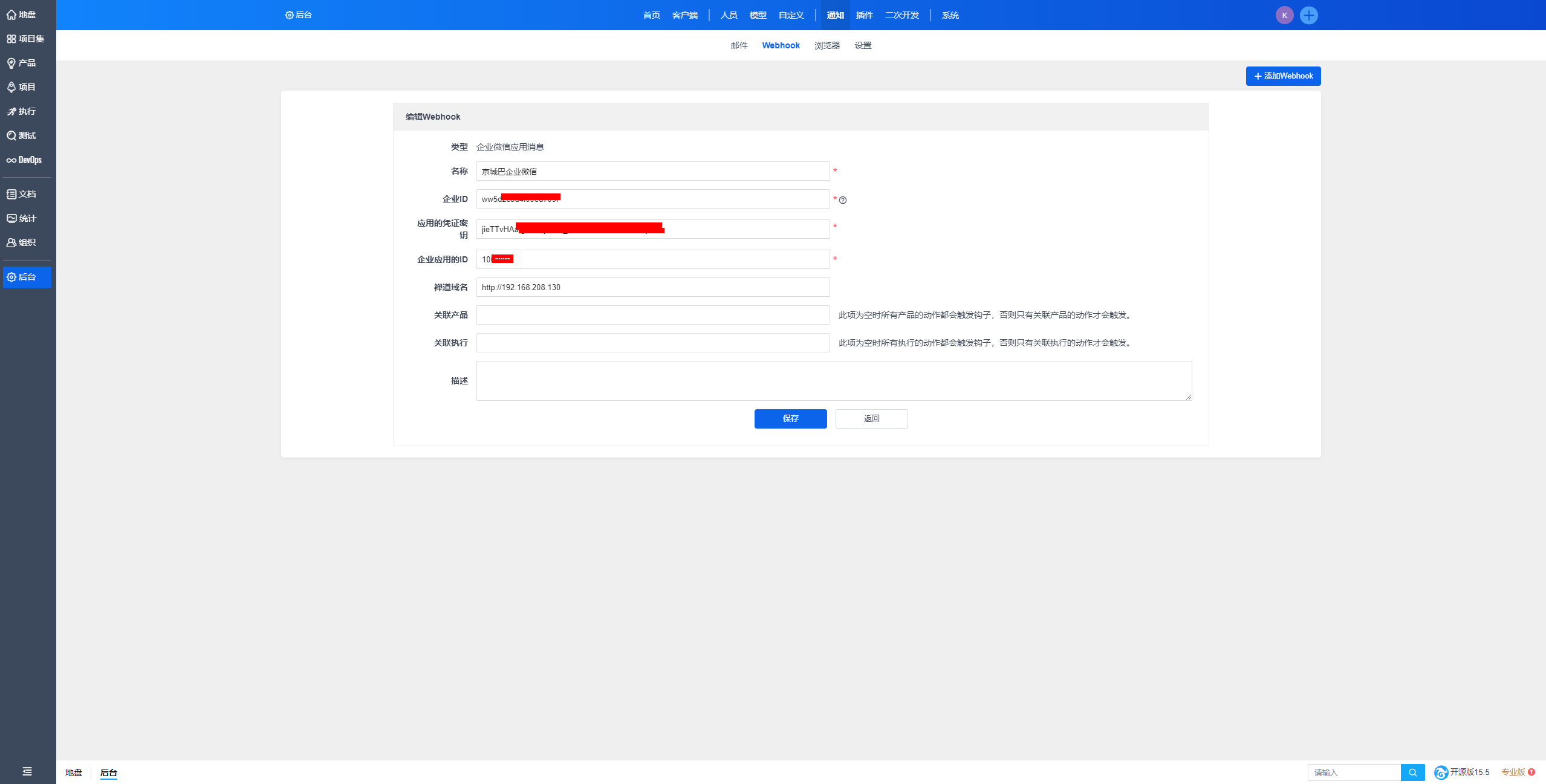Screen dimensions: 1546x784
Task: Open 统计 statistics section in sidebar
Action: pos(22,218)
